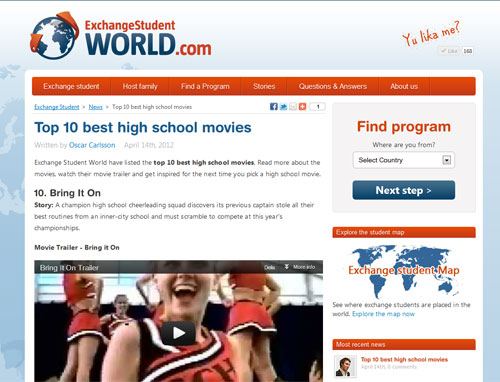This screenshot has height=382, width=500.
Task: Click the Bring It On Trailer video title
Action: pos(69,268)
